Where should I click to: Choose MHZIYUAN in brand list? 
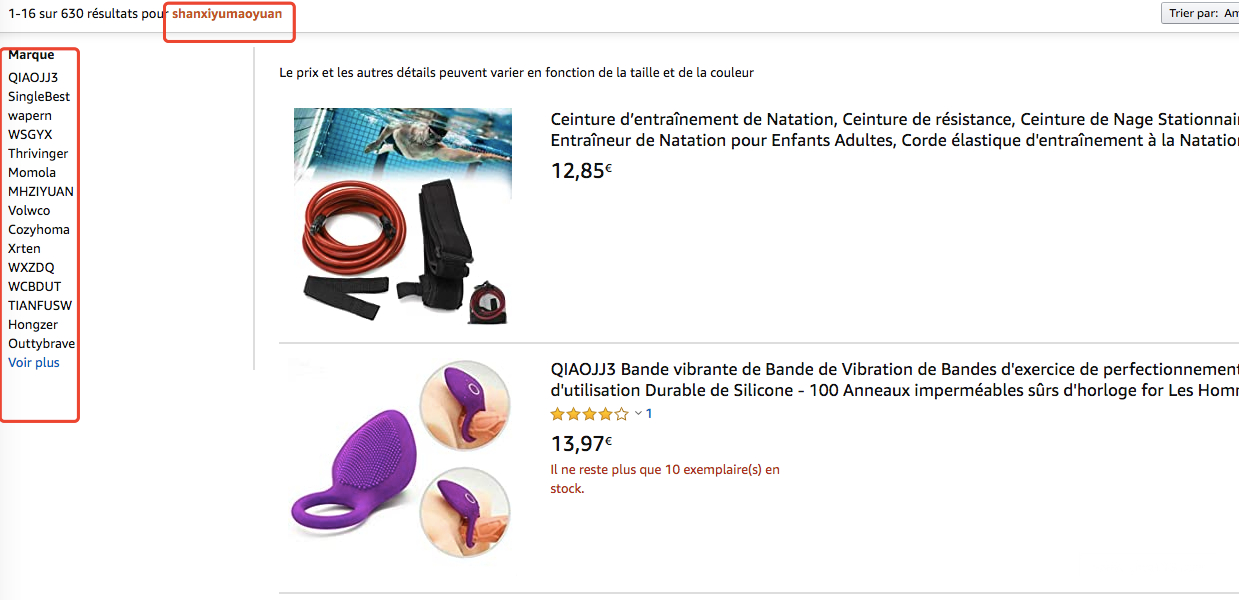tap(41, 192)
